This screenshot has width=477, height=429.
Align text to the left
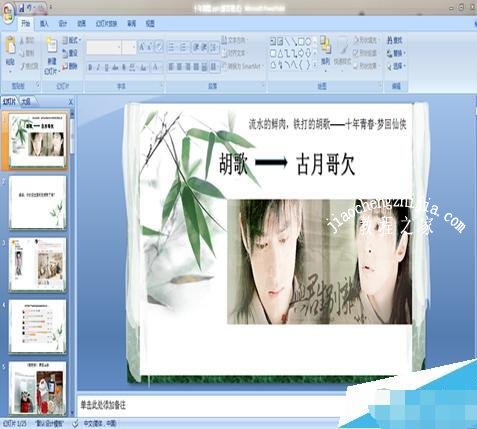171,67
